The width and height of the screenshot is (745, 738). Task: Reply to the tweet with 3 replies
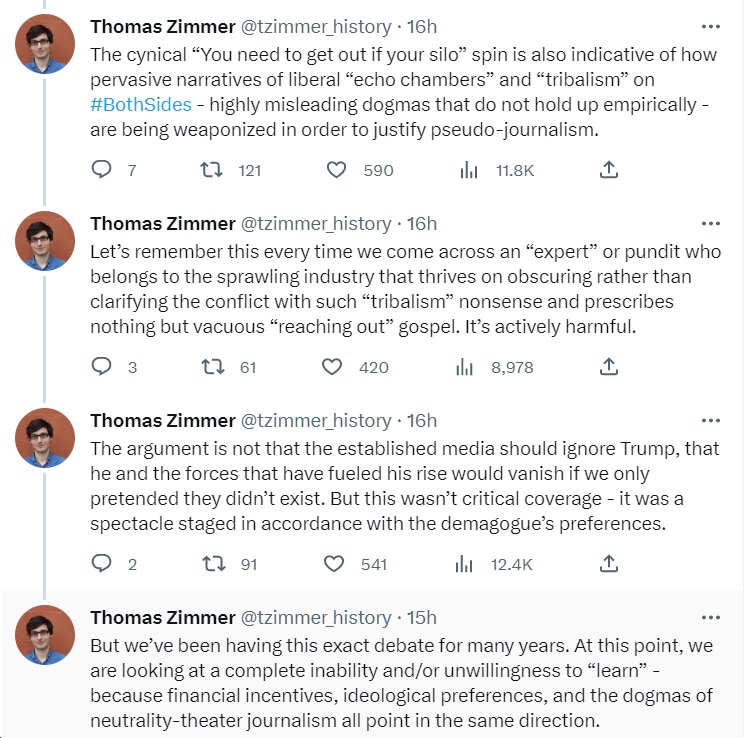click(101, 367)
